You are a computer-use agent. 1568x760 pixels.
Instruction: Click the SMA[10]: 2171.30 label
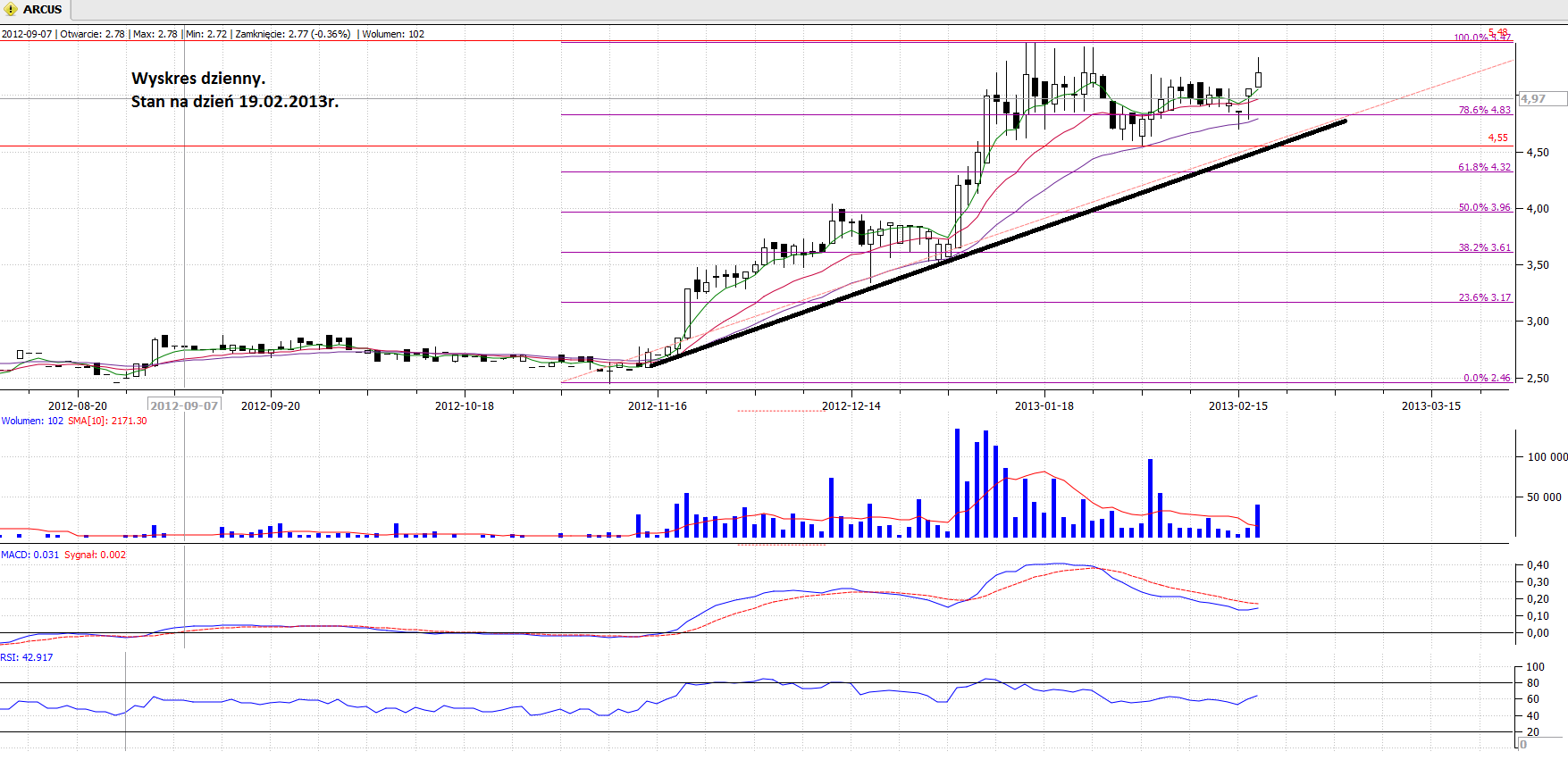click(107, 421)
